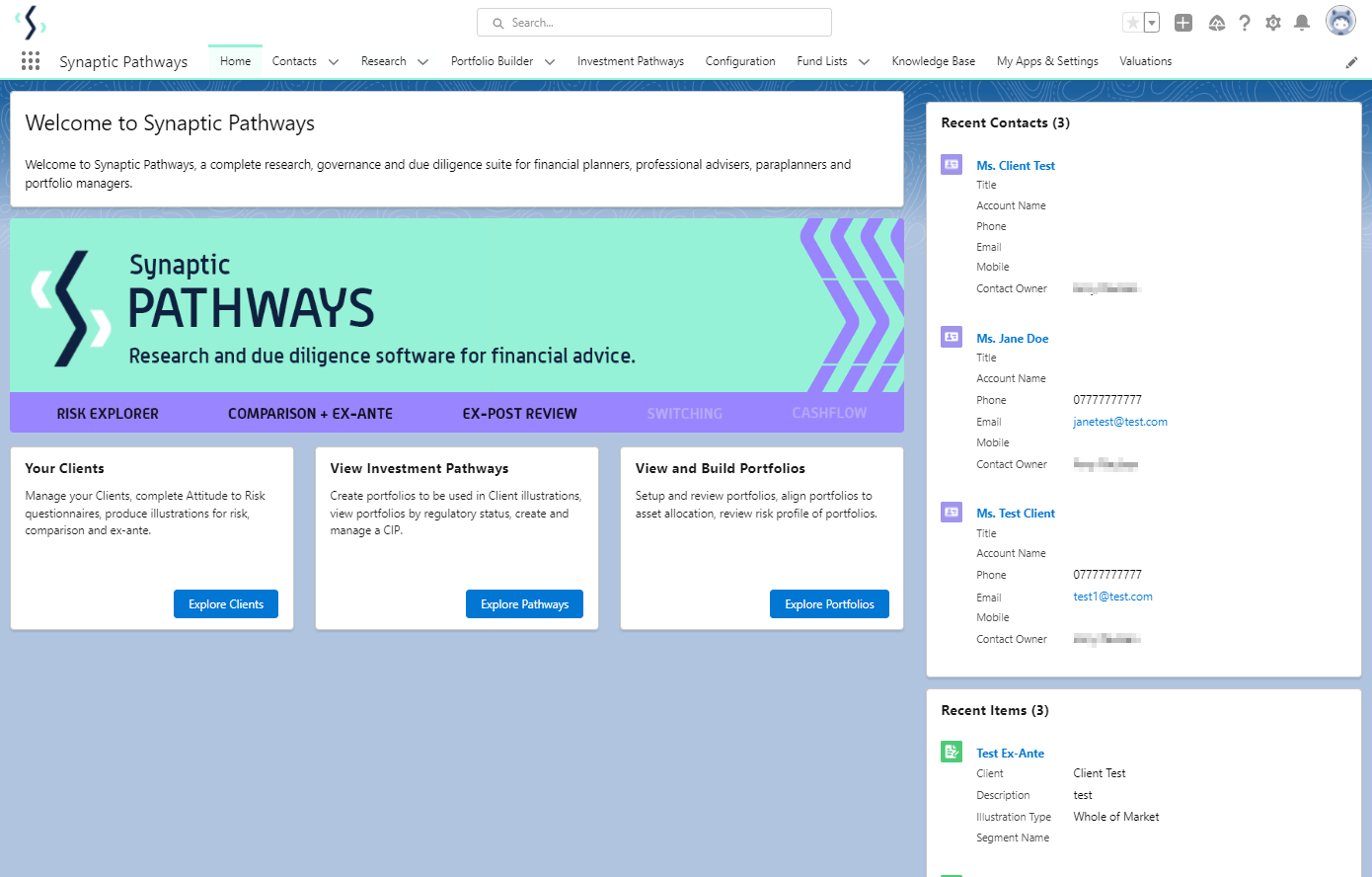Click the 'View Investment Pathways' card heading
Viewport: 1372px width, 877px height.
click(x=419, y=468)
